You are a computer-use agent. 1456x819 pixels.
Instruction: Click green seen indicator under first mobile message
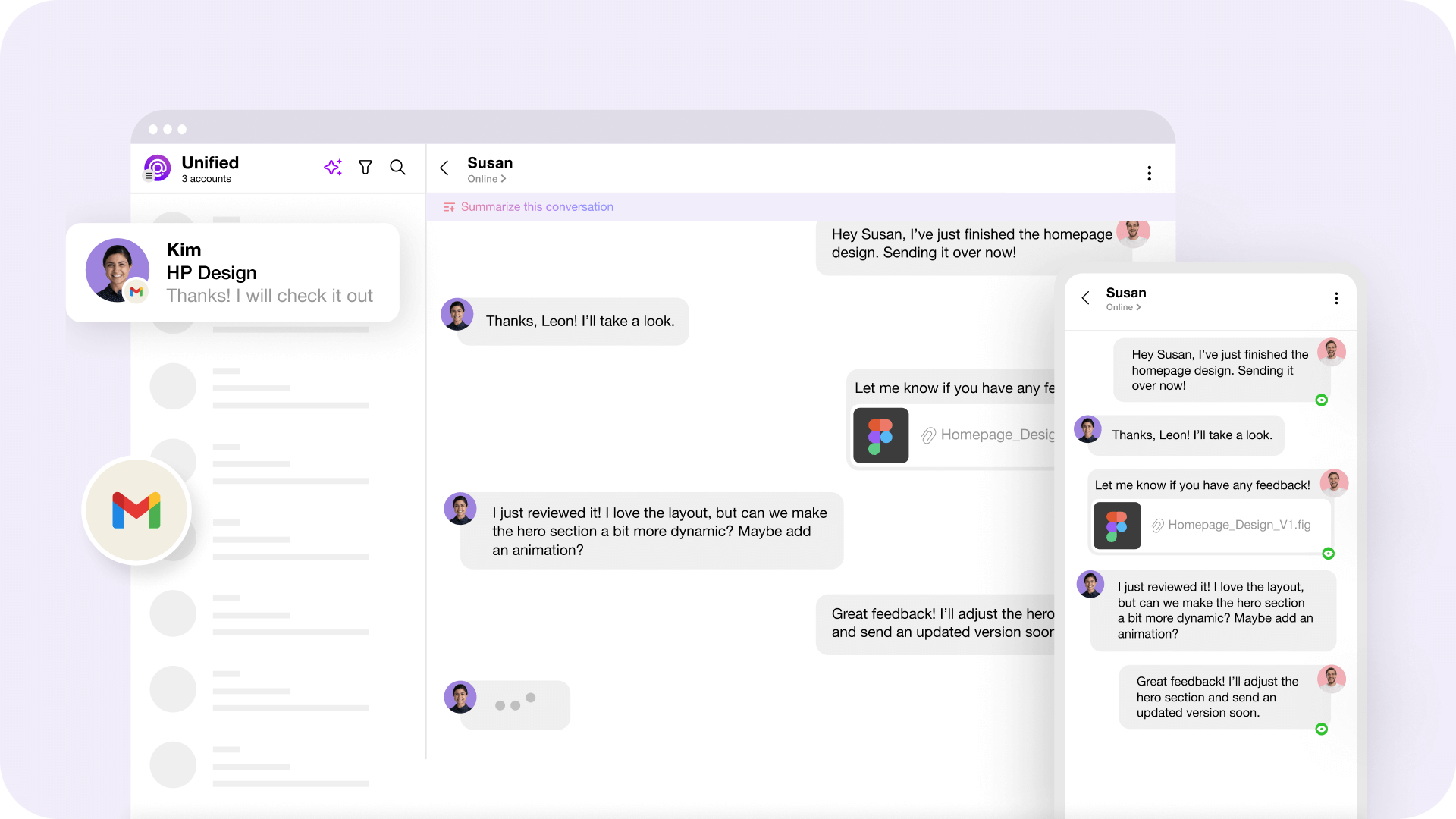click(x=1322, y=400)
